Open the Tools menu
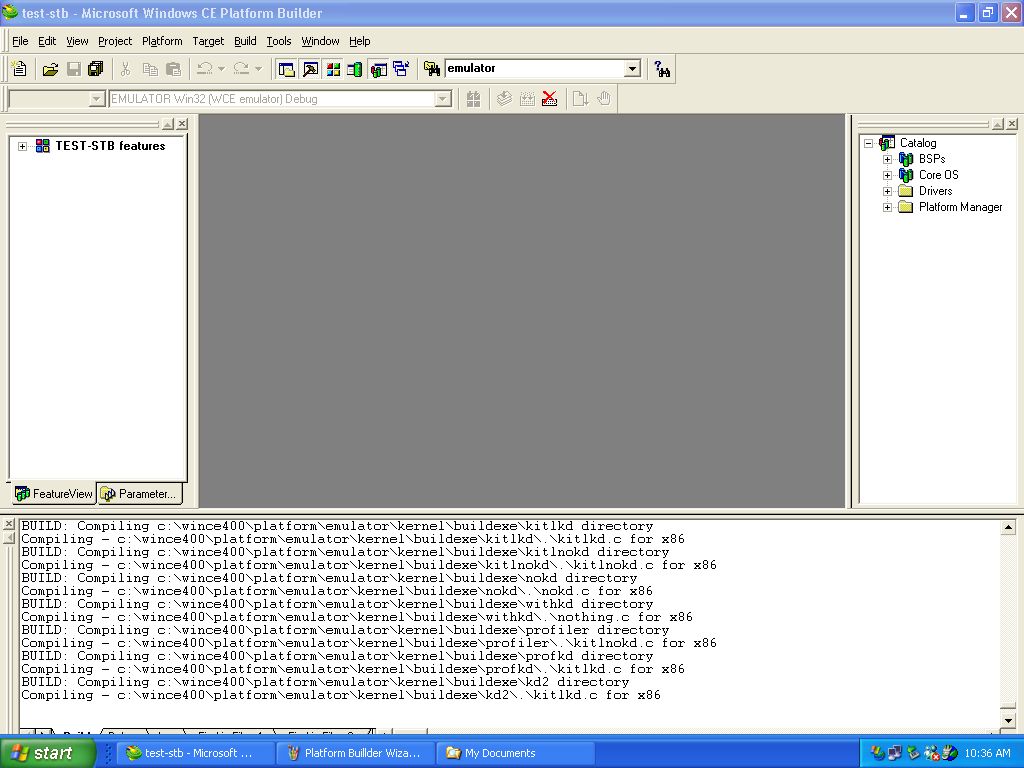The image size is (1024, 768). click(x=279, y=41)
